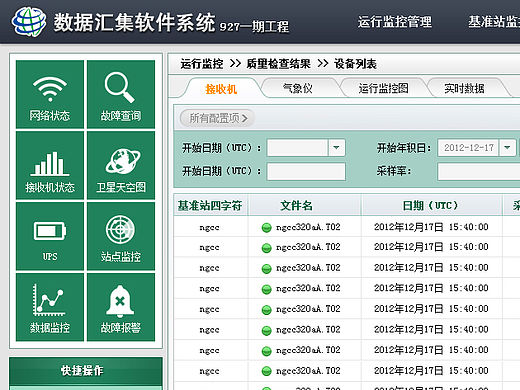This screenshot has height=390, width=520.
Task: Click ngcc320aA.T02 file name in sixth row
Action: (308, 330)
